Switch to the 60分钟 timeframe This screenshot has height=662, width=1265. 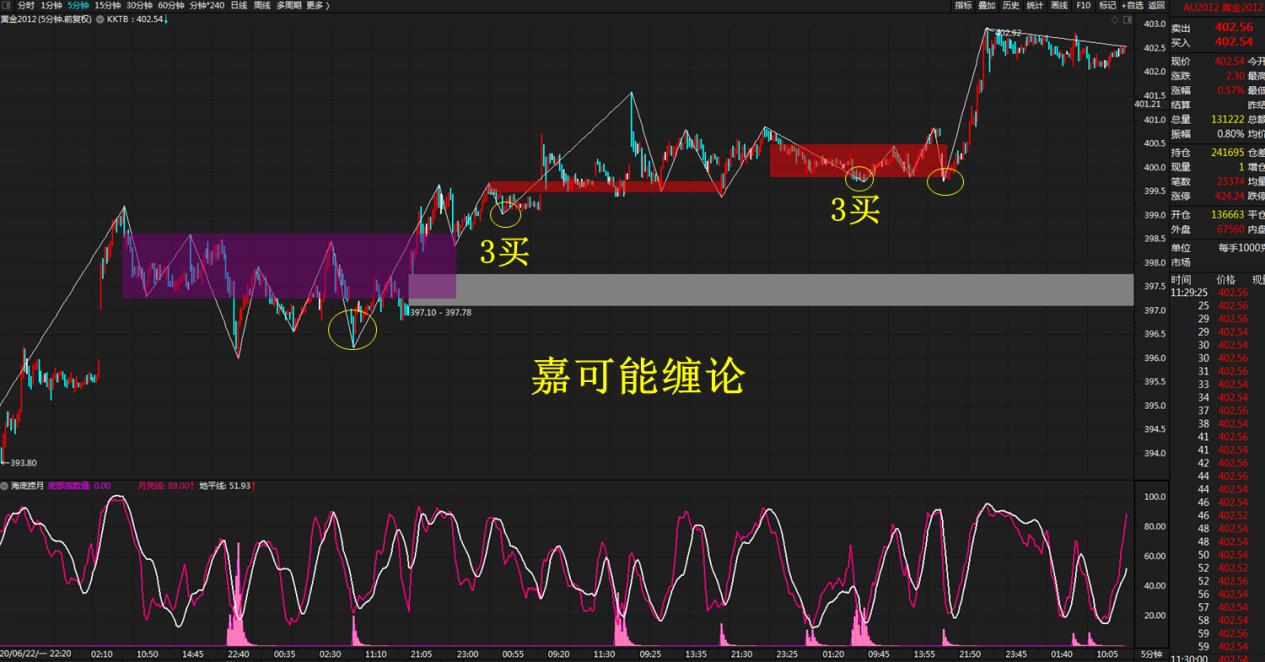coord(171,5)
